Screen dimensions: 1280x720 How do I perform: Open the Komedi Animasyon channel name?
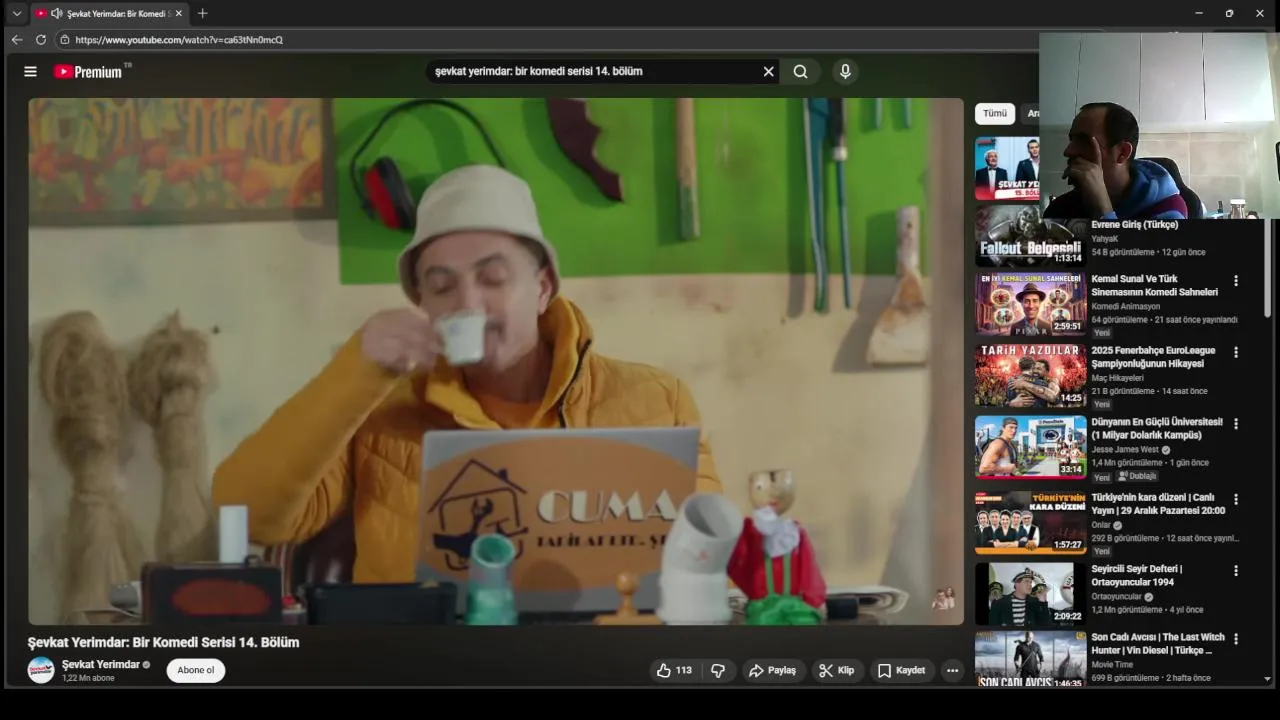(1126, 306)
